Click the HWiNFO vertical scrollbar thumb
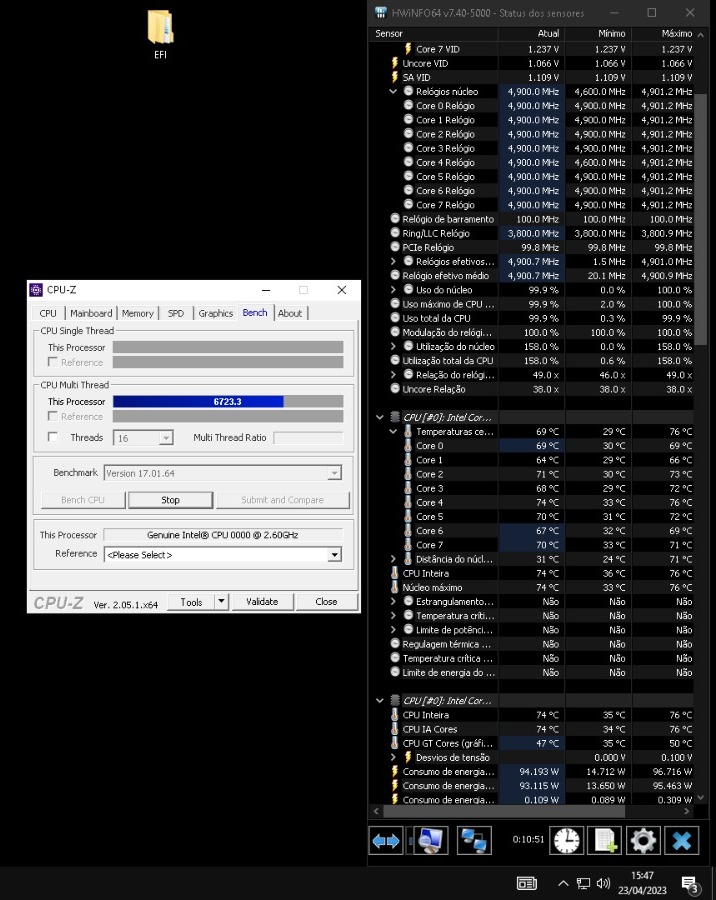The width and height of the screenshot is (716, 900). (x=700, y=220)
